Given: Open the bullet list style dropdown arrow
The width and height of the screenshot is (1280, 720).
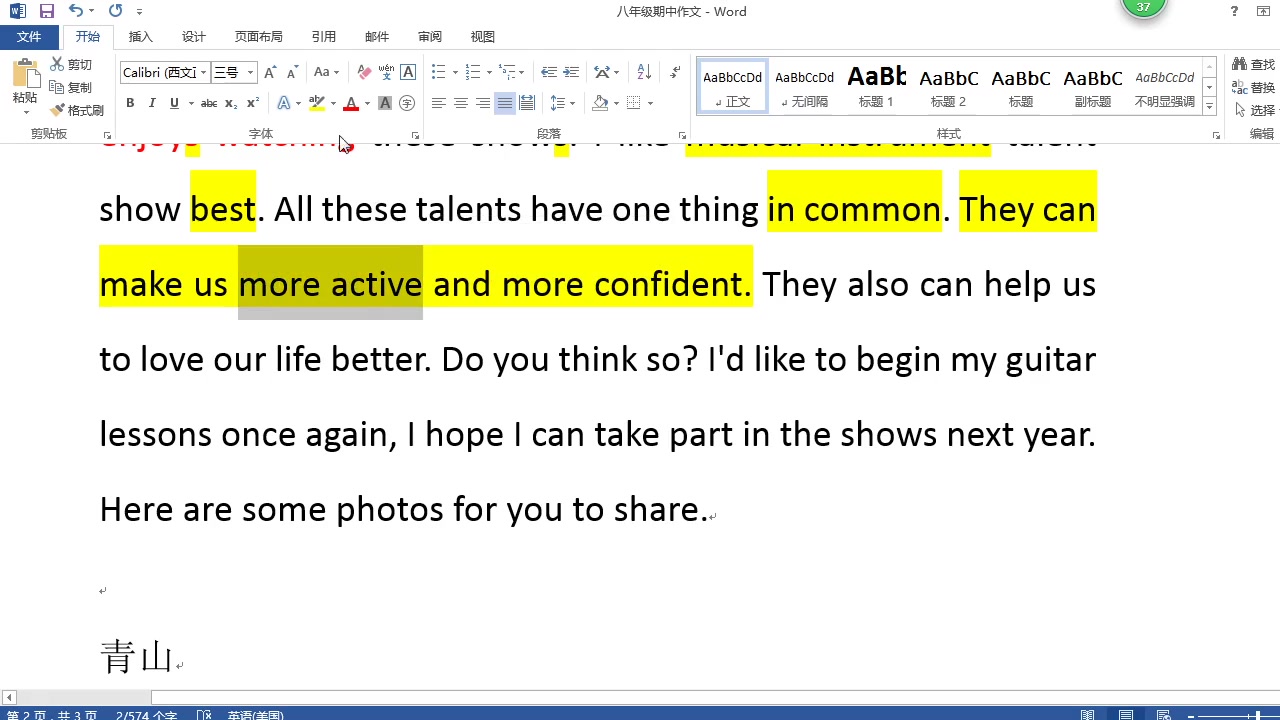Looking at the screenshot, I should (x=455, y=72).
